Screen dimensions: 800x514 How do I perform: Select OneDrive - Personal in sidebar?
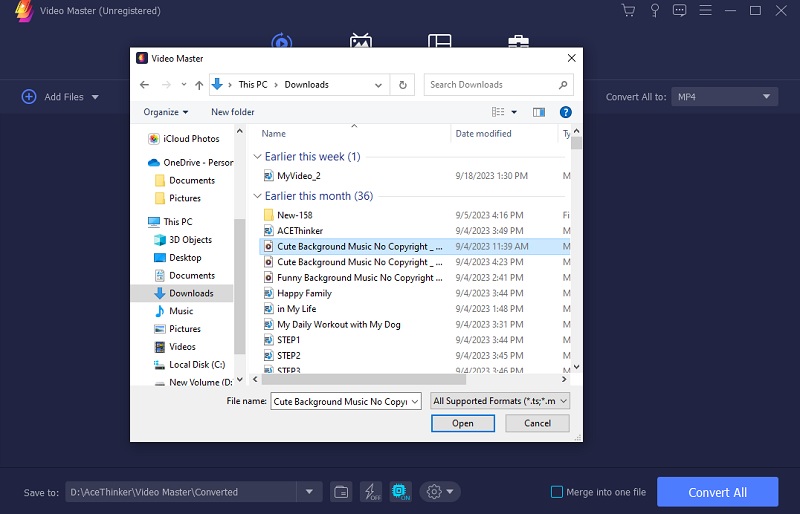point(190,162)
